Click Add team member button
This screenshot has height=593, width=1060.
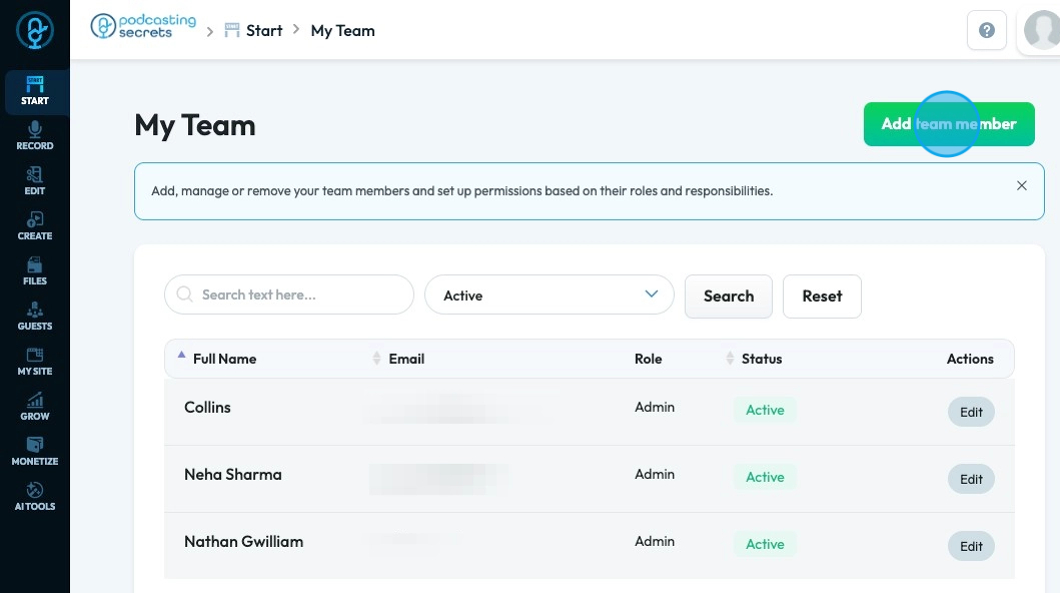point(948,124)
